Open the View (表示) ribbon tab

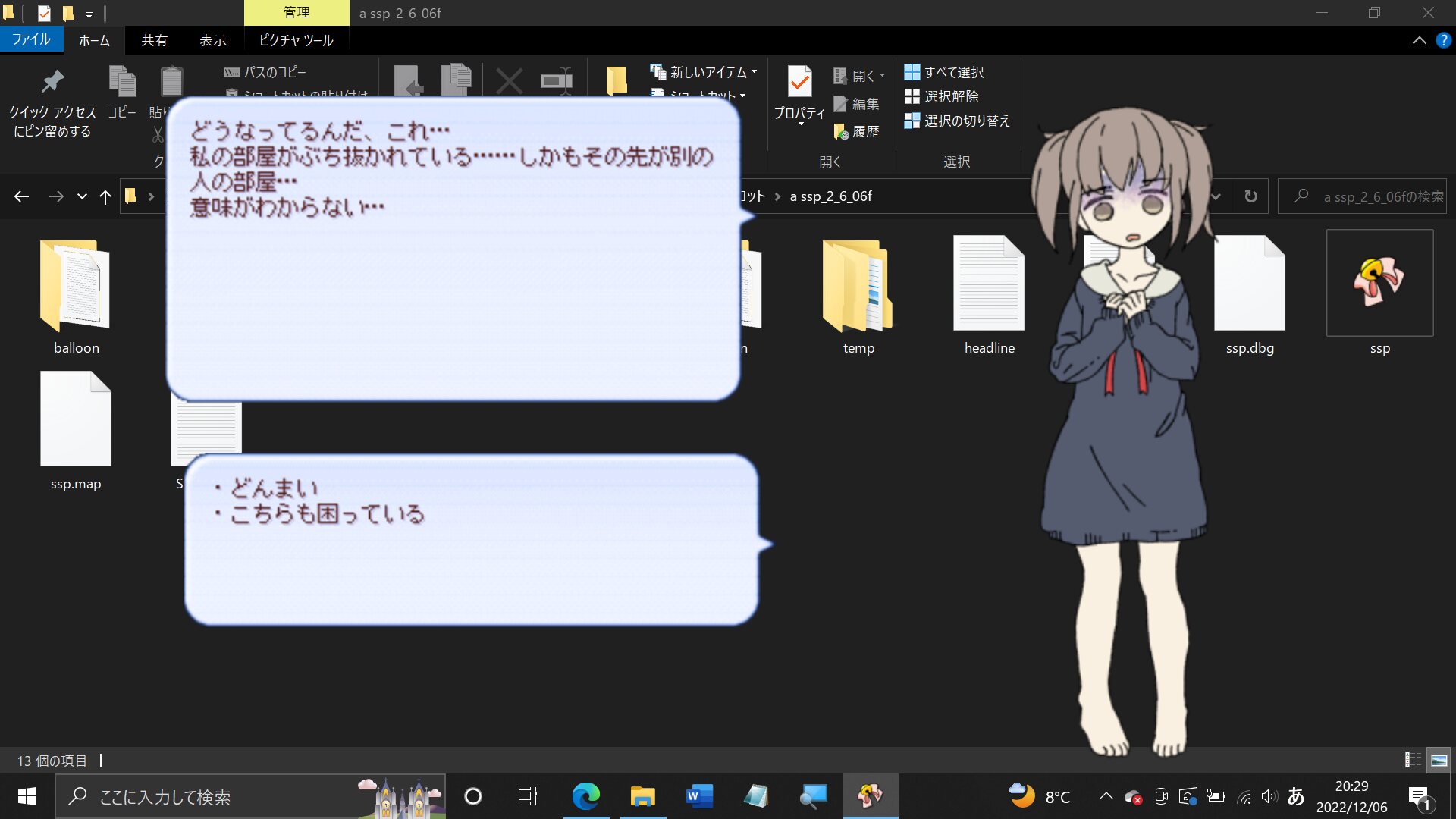[212, 40]
